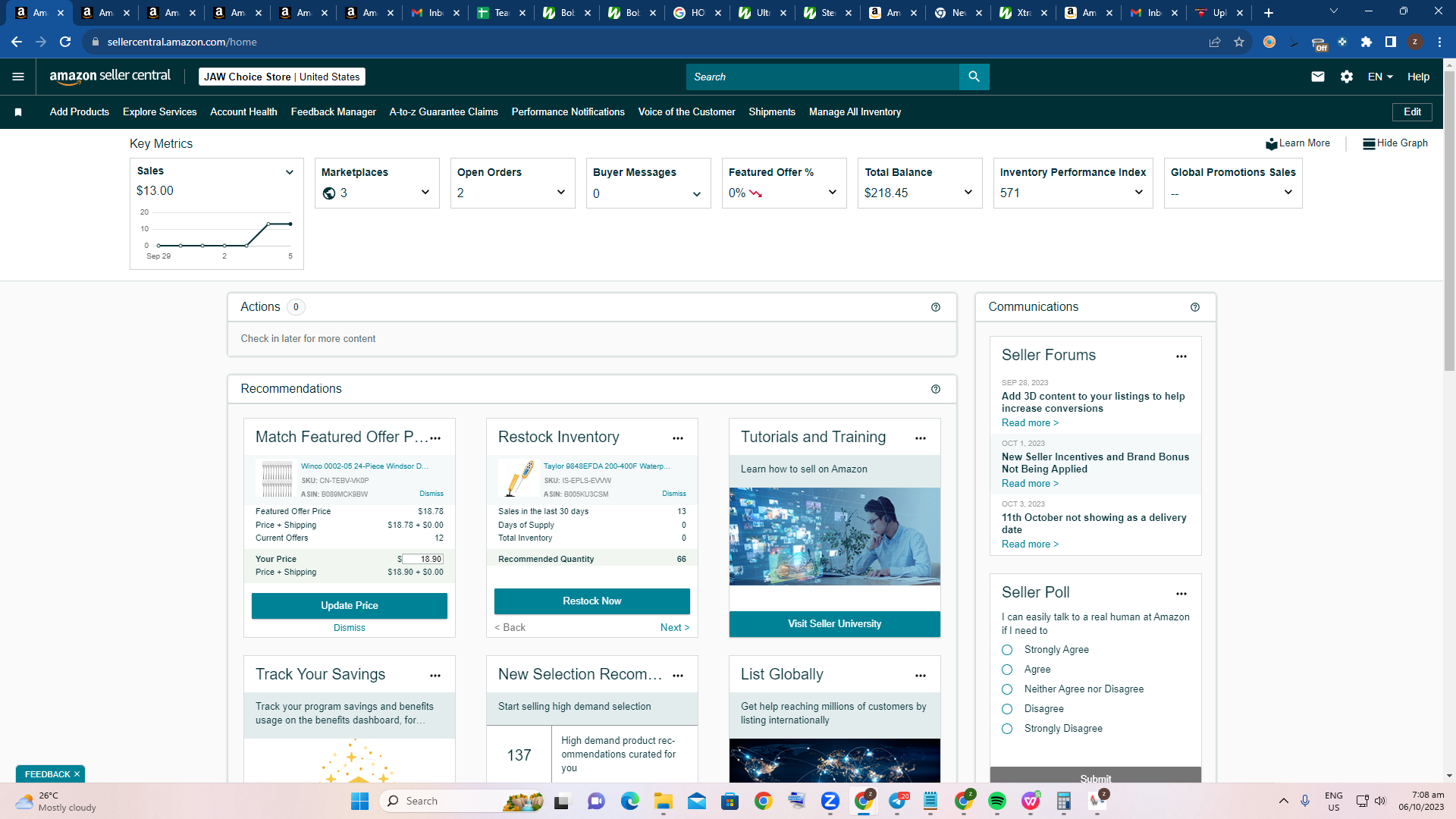Image resolution: width=1456 pixels, height=819 pixels.
Task: Expand the Open Orders dropdown
Action: [x=560, y=193]
